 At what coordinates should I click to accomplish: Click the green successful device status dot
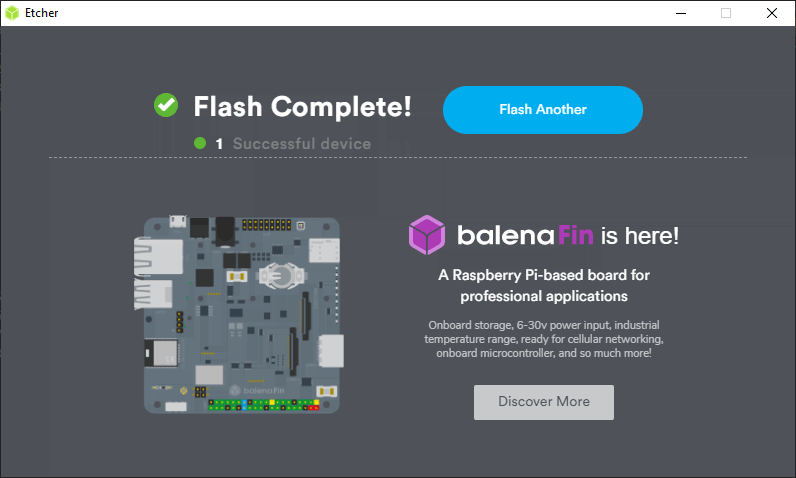pos(200,143)
